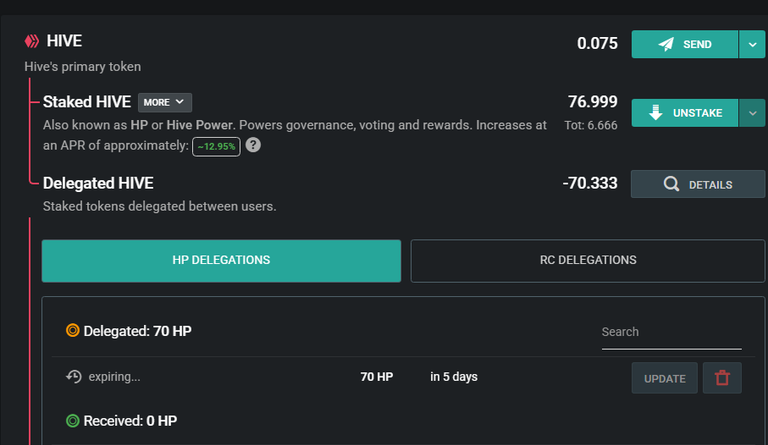Image resolution: width=768 pixels, height=445 pixels.
Task: Click the Staked HIVE amount 76.999
Action: pyautogui.click(x=593, y=102)
